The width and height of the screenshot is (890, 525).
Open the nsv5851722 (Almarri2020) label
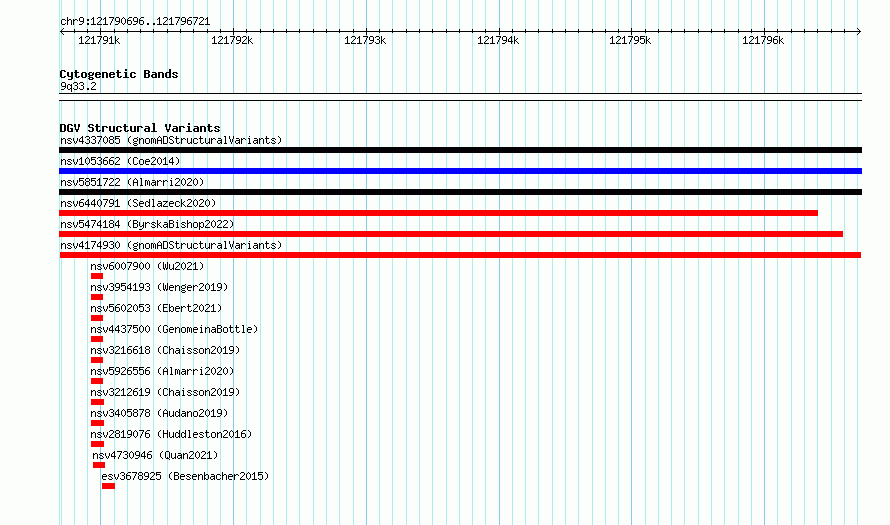point(132,182)
